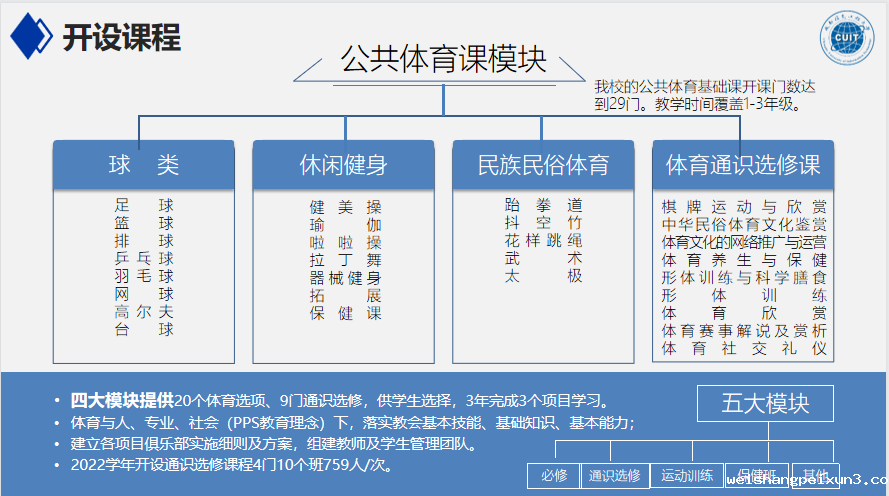Click the CUIT university emblem
Image resolution: width=889 pixels, height=496 pixels.
[846, 39]
